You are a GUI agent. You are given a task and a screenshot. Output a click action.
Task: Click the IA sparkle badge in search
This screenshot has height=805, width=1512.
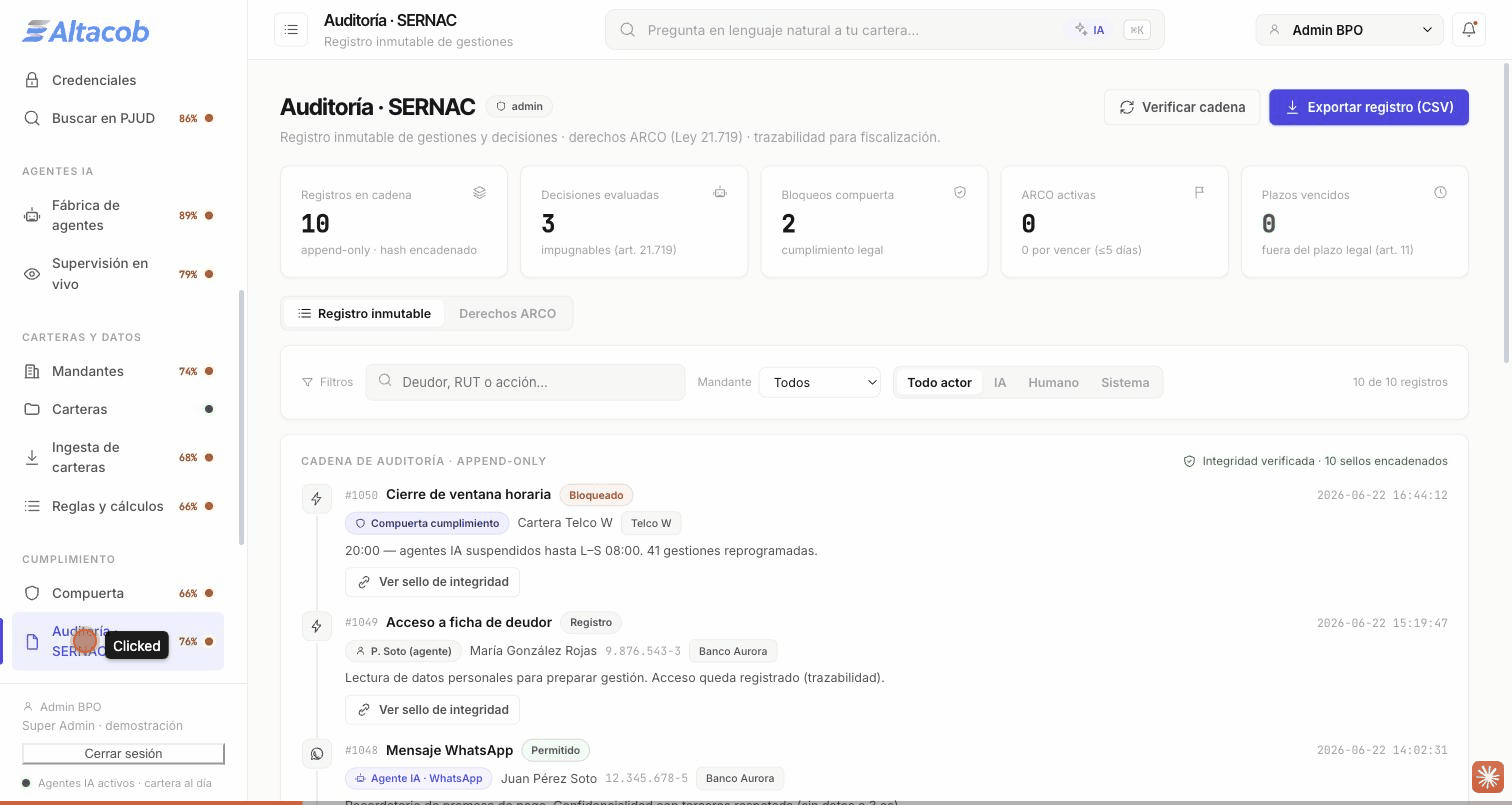pyautogui.click(x=1089, y=30)
